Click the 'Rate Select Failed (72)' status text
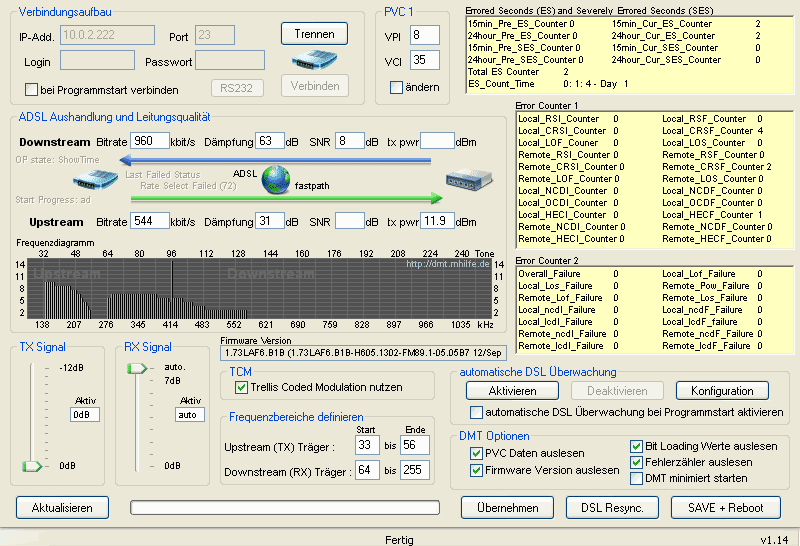The width and height of the screenshot is (800, 546). click(x=188, y=186)
